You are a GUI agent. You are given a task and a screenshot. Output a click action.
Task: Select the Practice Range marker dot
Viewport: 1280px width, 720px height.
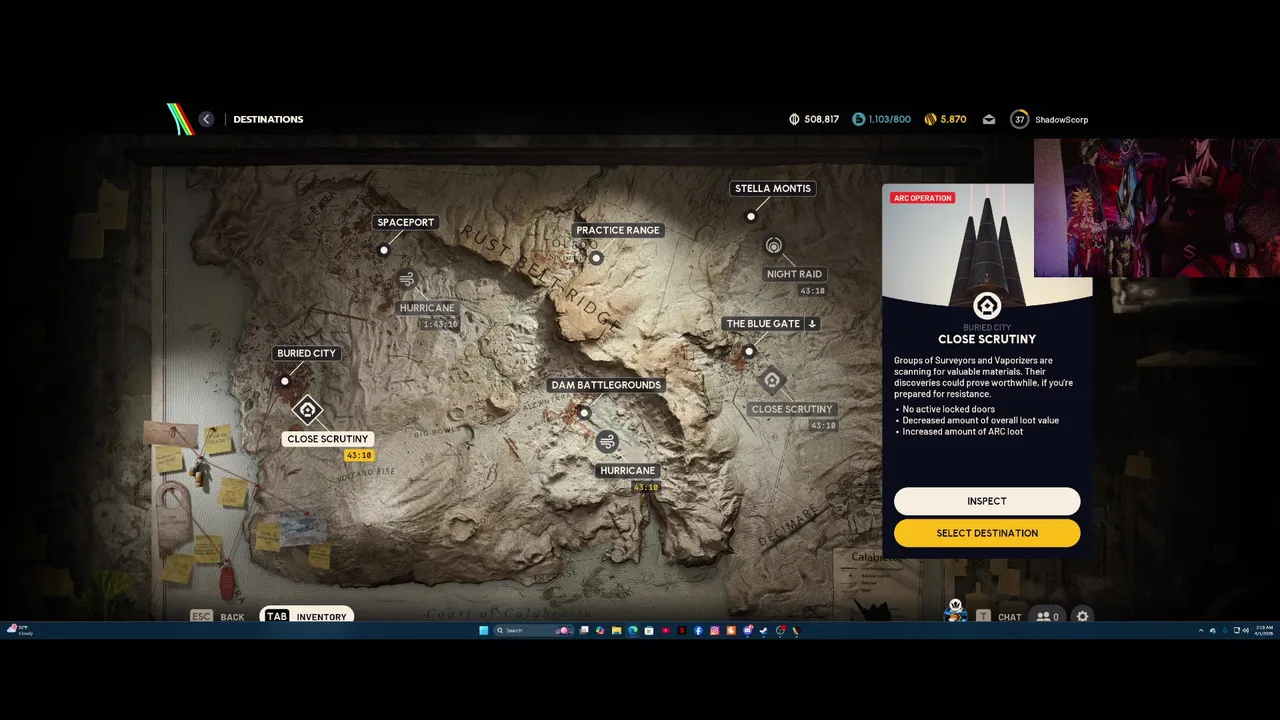click(x=596, y=258)
